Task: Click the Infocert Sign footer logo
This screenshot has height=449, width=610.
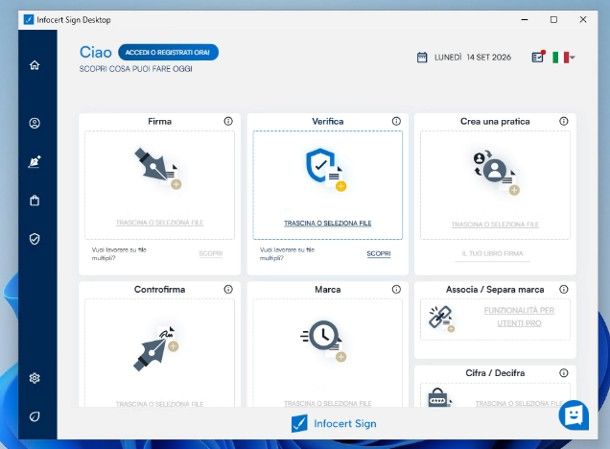Action: pos(334,423)
